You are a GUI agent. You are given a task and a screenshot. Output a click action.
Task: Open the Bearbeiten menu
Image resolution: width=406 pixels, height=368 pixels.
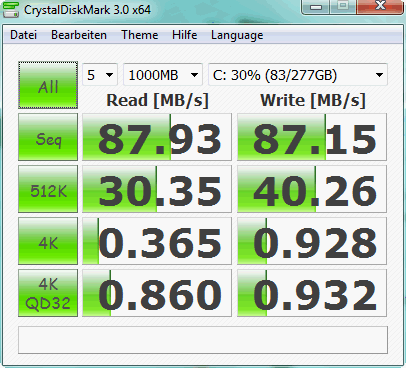[79, 35]
